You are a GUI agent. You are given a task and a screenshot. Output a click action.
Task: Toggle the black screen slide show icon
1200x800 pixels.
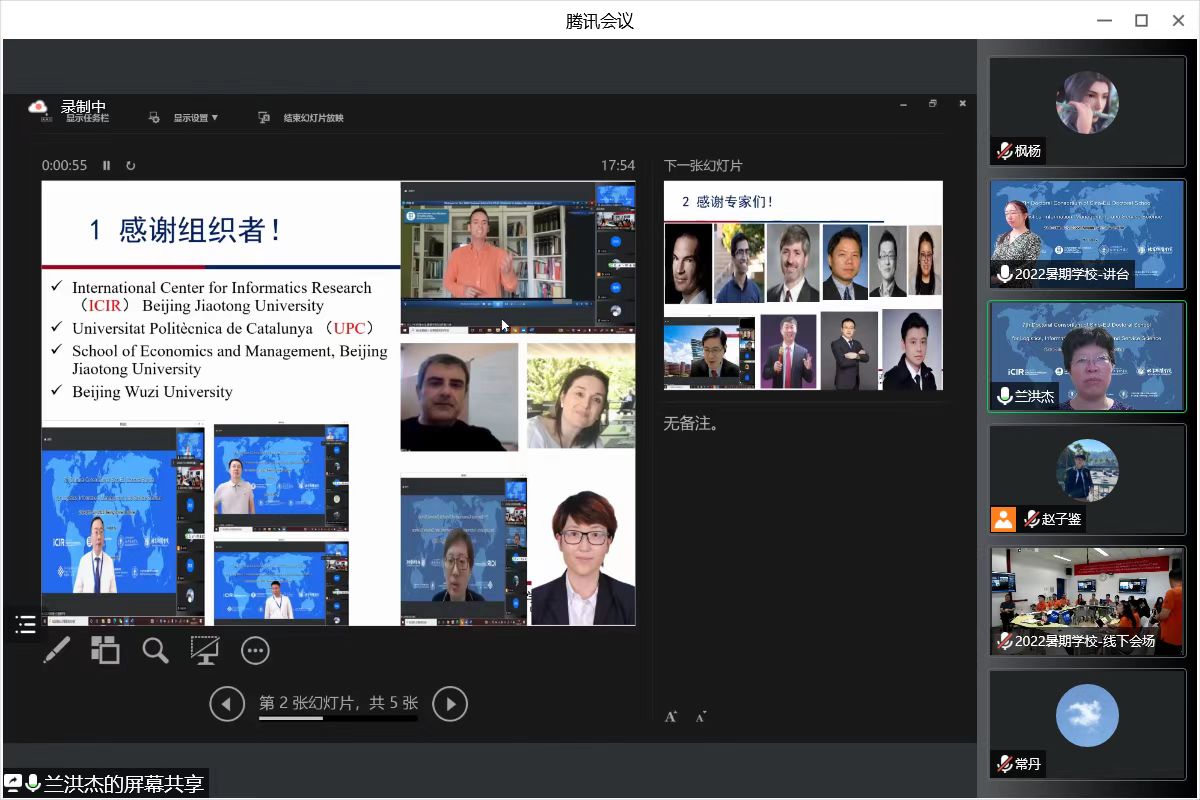pos(205,650)
